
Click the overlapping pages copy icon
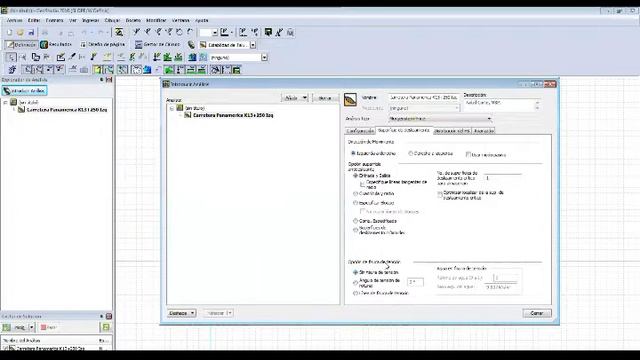(36, 58)
